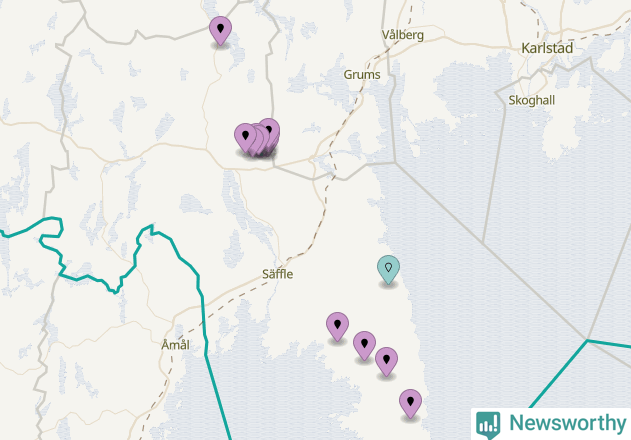Viewport: 631px width, 440px height.
Task: Click teal border junction in the lake
Action: coord(587,341)
